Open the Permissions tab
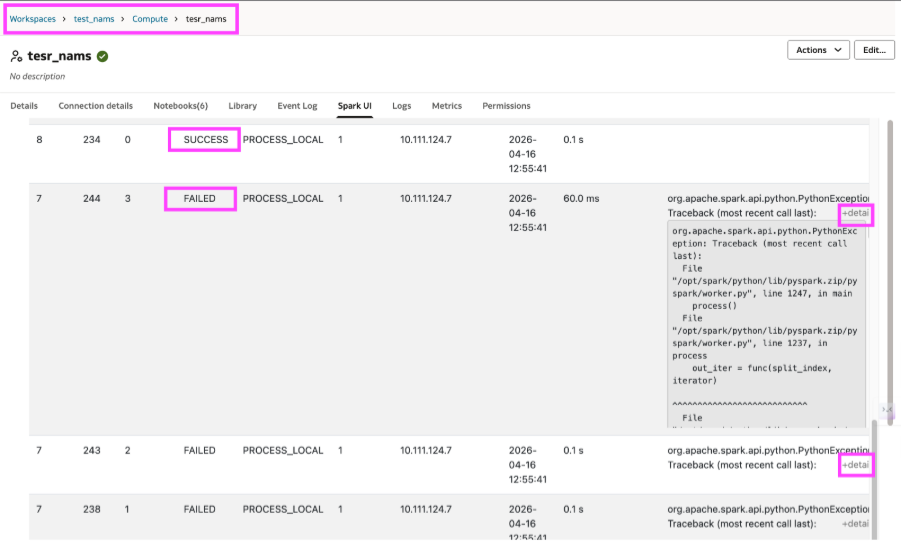The width and height of the screenshot is (901, 546). point(506,106)
